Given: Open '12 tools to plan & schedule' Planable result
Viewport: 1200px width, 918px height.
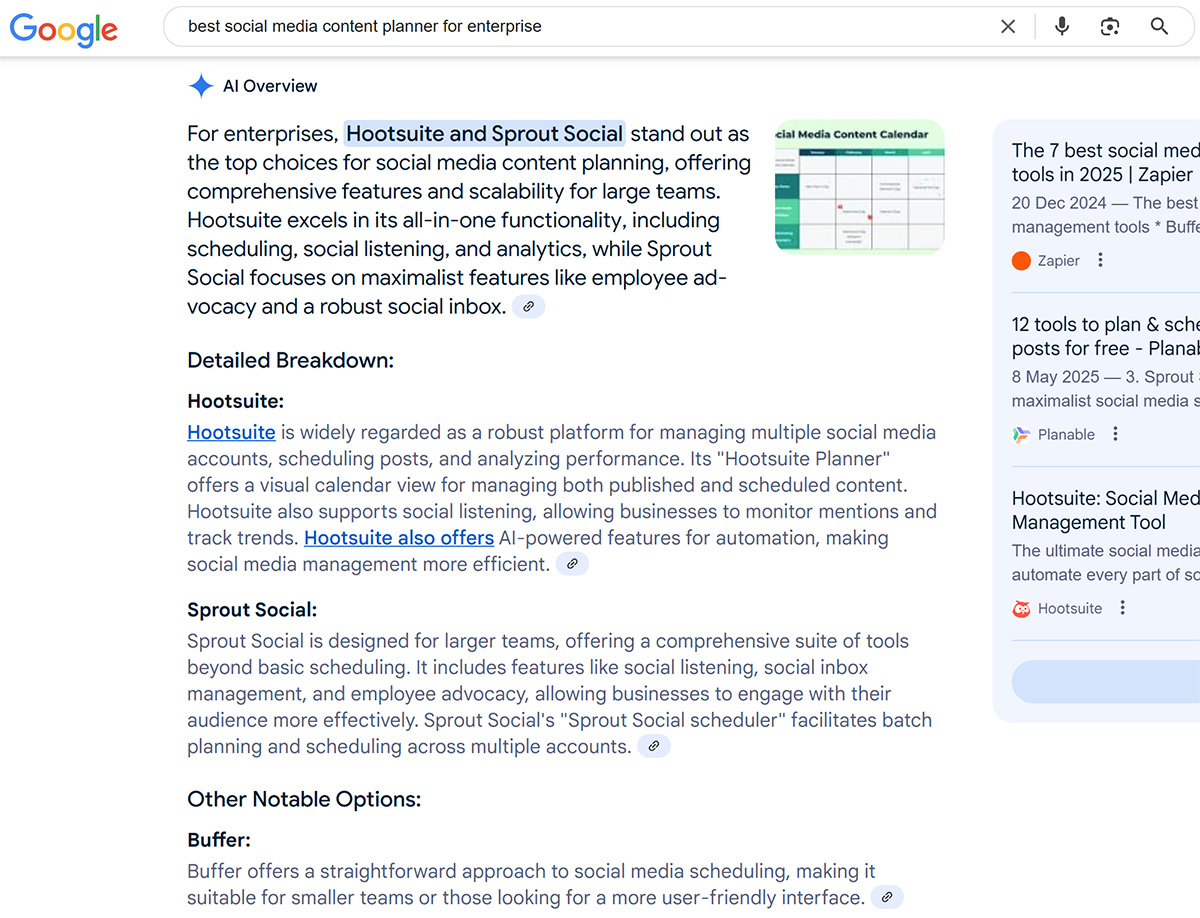Looking at the screenshot, I should click(1105, 336).
